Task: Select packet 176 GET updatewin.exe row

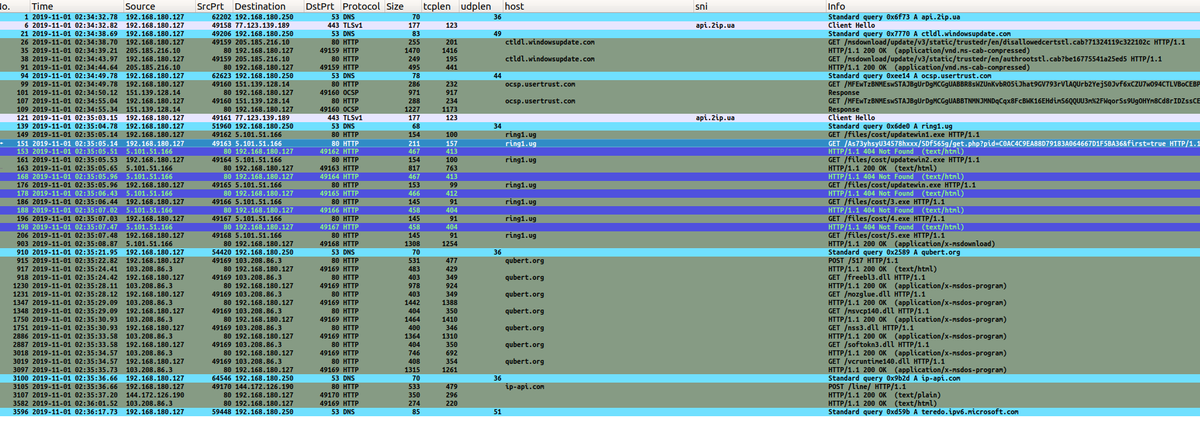Action: point(600,183)
